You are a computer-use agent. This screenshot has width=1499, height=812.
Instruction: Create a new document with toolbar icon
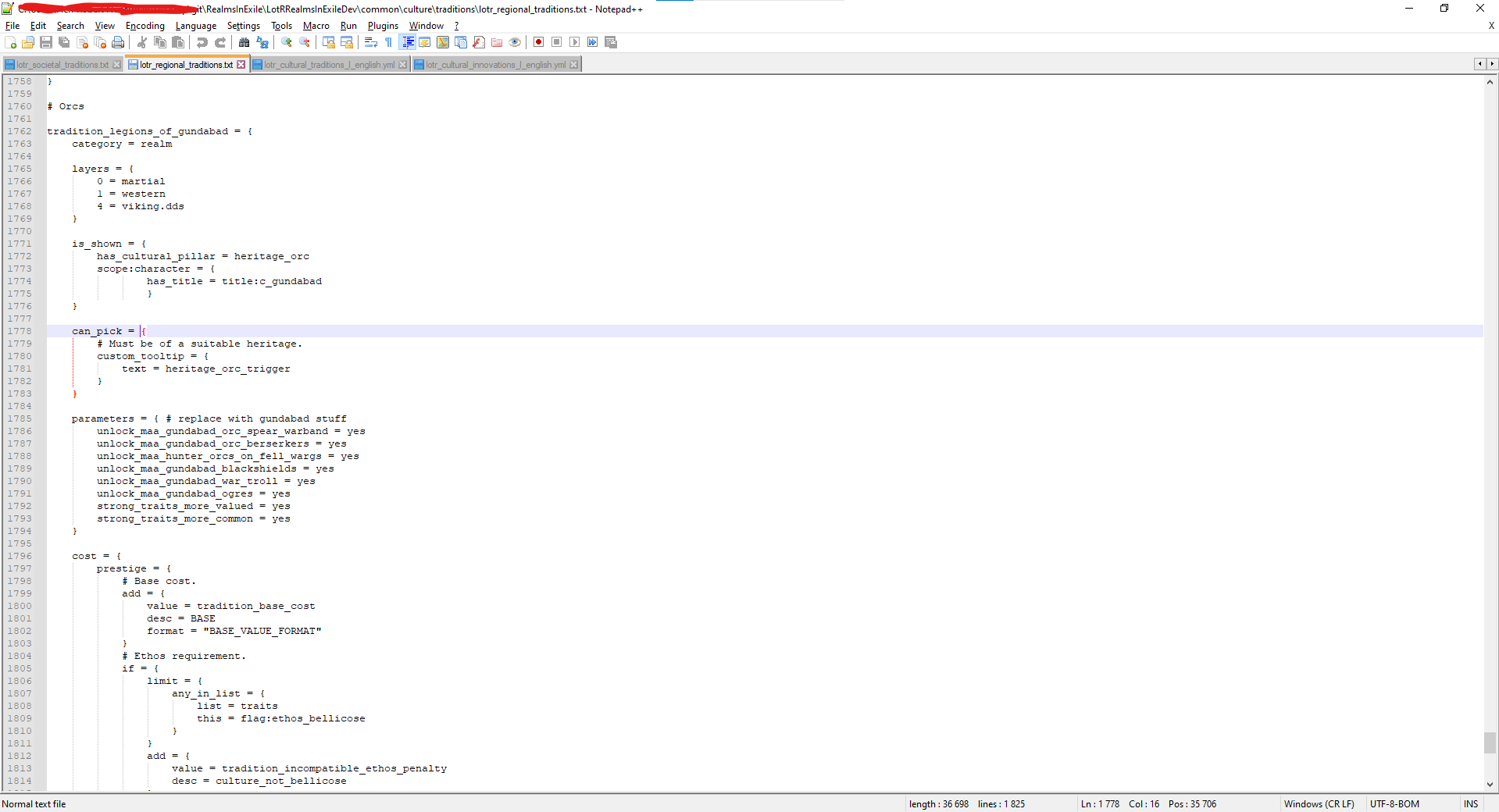(10, 42)
